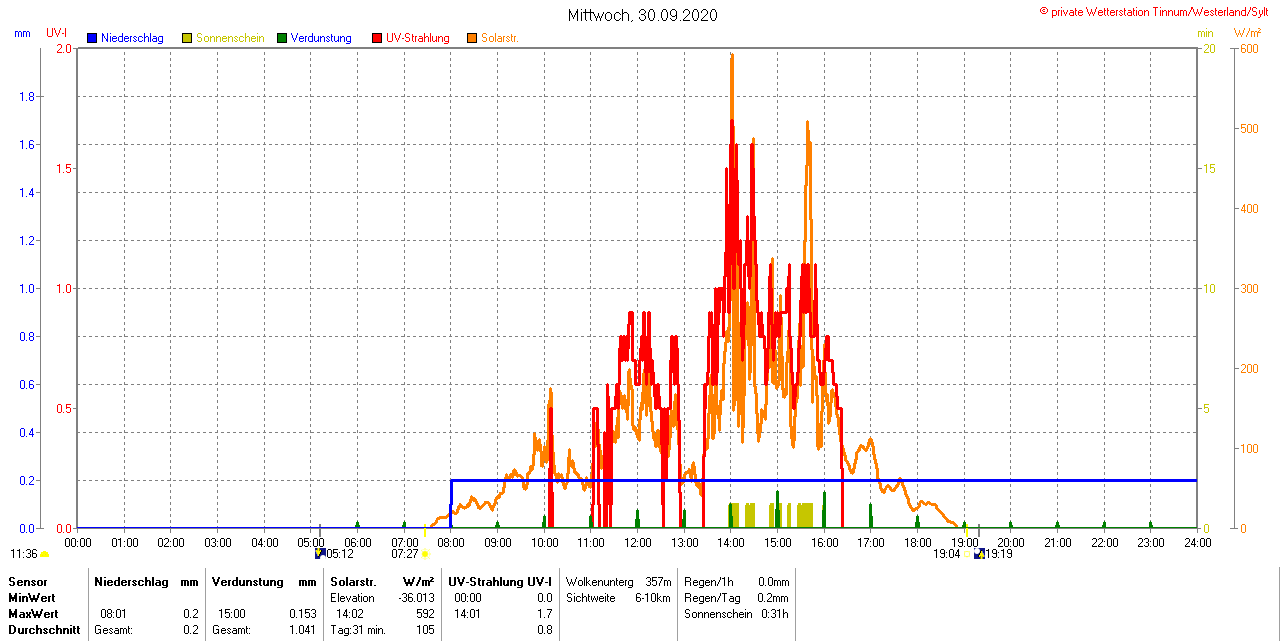
Task: Click the red UV-I axis label
Action: 57,33
